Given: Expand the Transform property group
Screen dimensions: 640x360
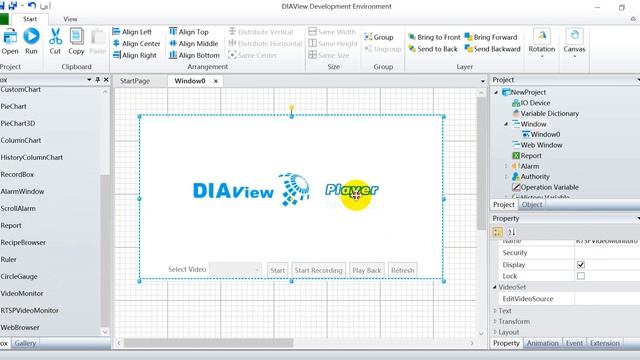Looking at the screenshot, I should click(495, 322).
